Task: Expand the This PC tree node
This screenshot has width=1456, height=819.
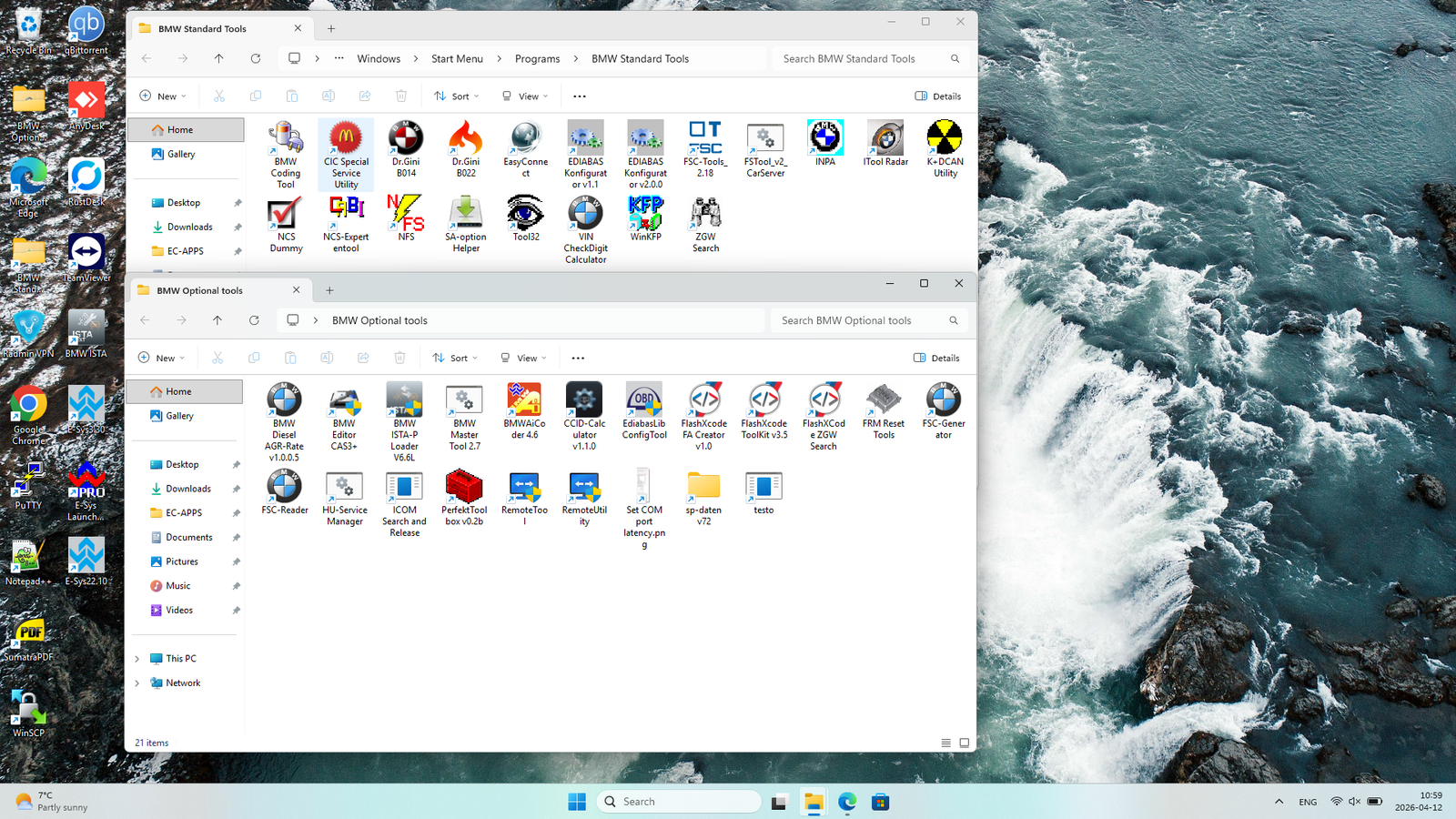Action: tap(137, 659)
